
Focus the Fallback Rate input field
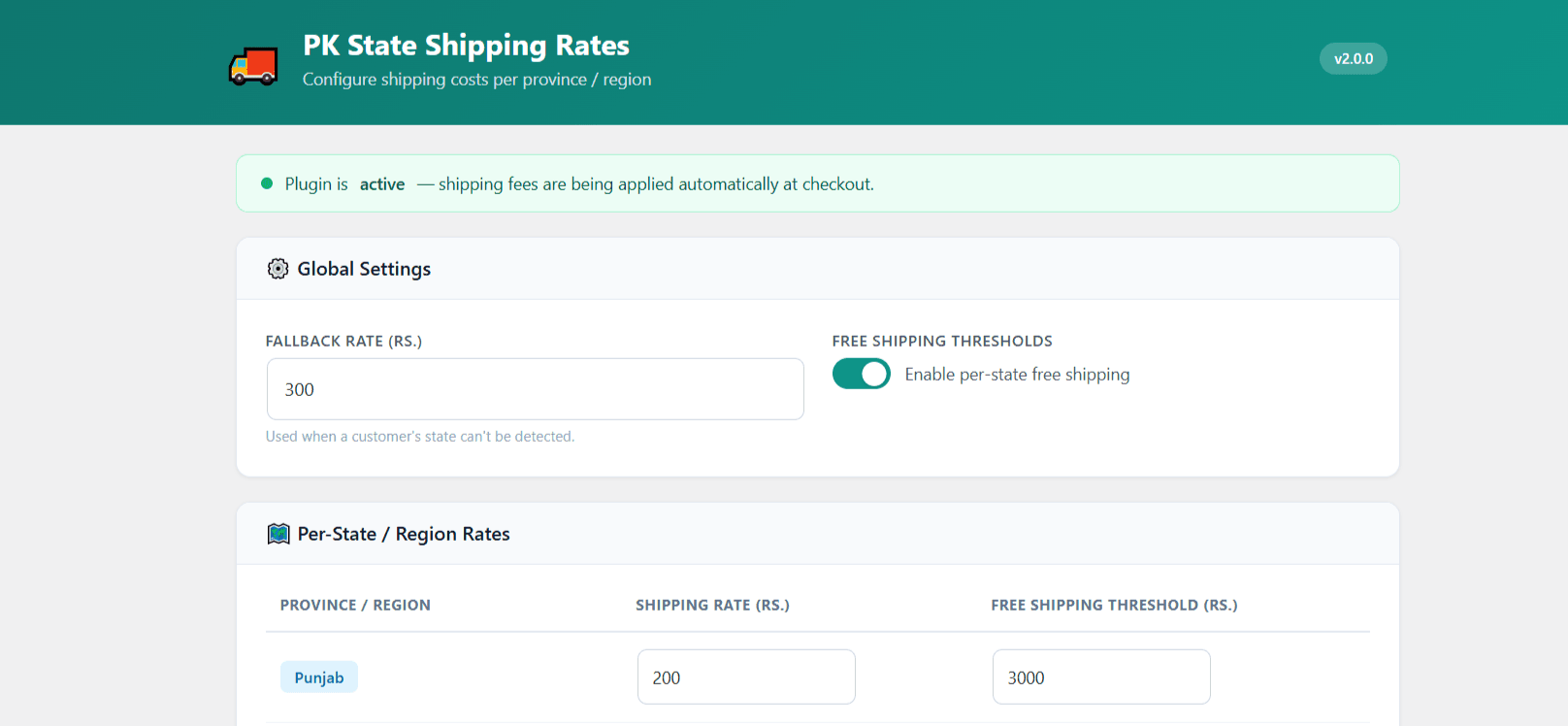click(535, 389)
